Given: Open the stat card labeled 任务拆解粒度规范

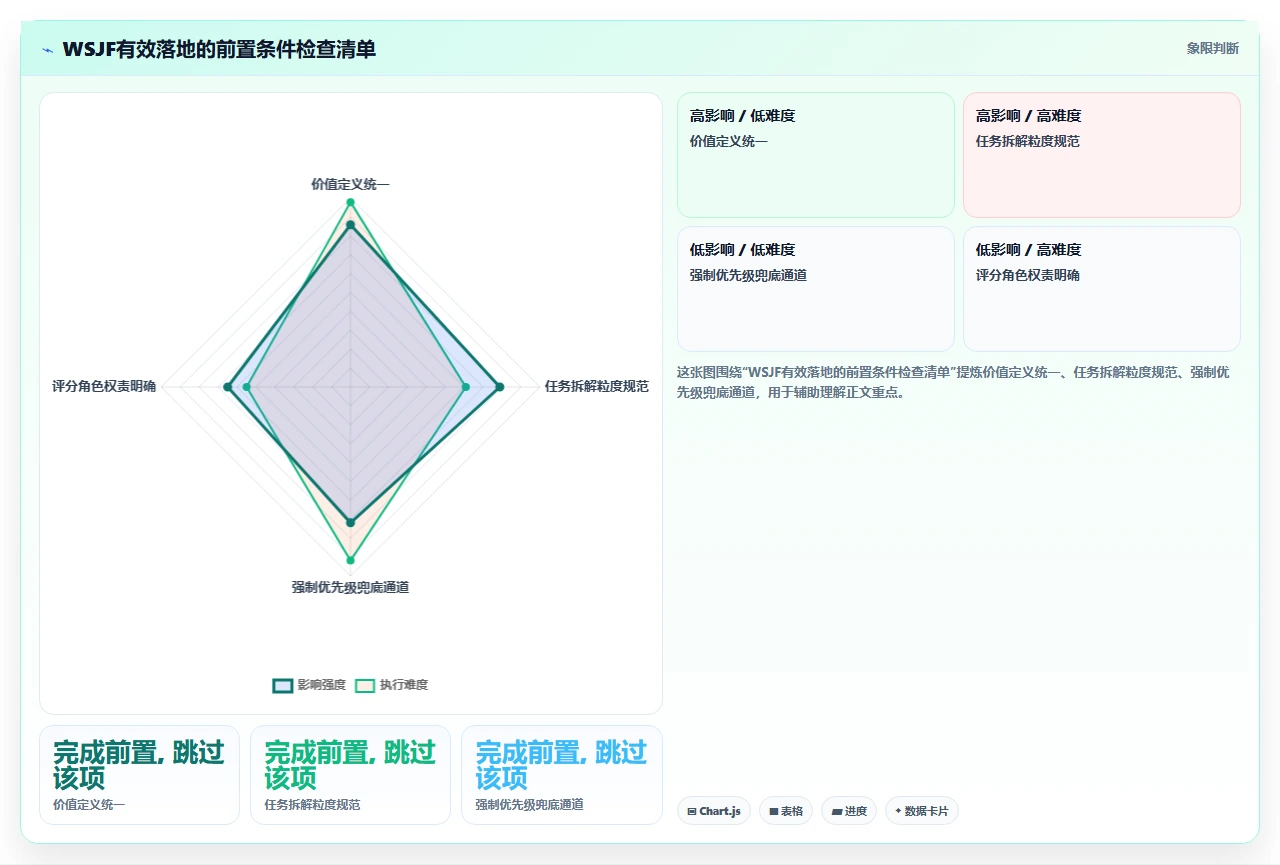Looking at the screenshot, I should tap(350, 775).
